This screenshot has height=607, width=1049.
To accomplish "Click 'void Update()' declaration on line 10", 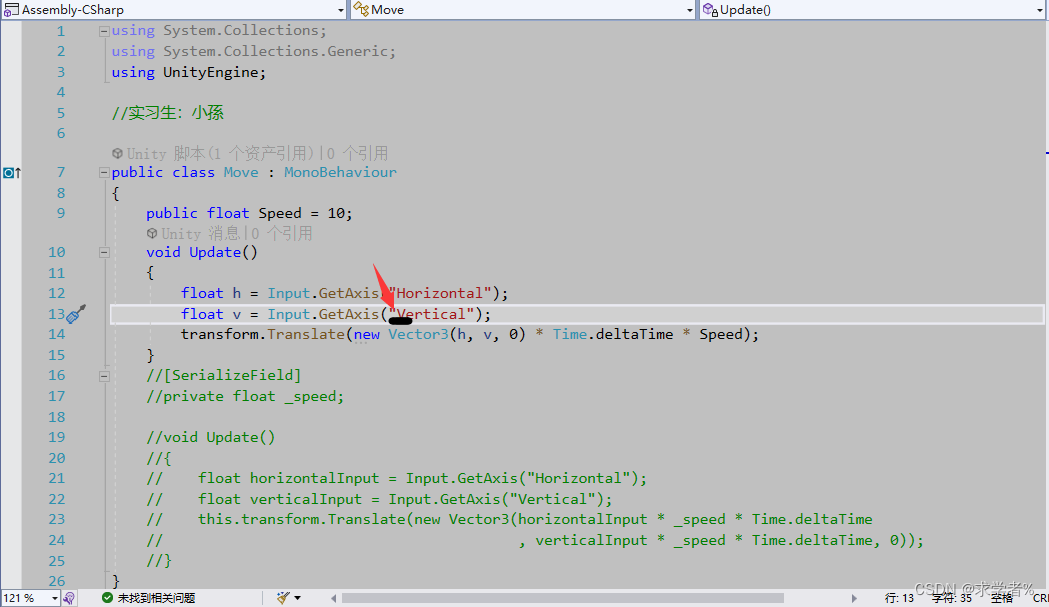I will (202, 252).
